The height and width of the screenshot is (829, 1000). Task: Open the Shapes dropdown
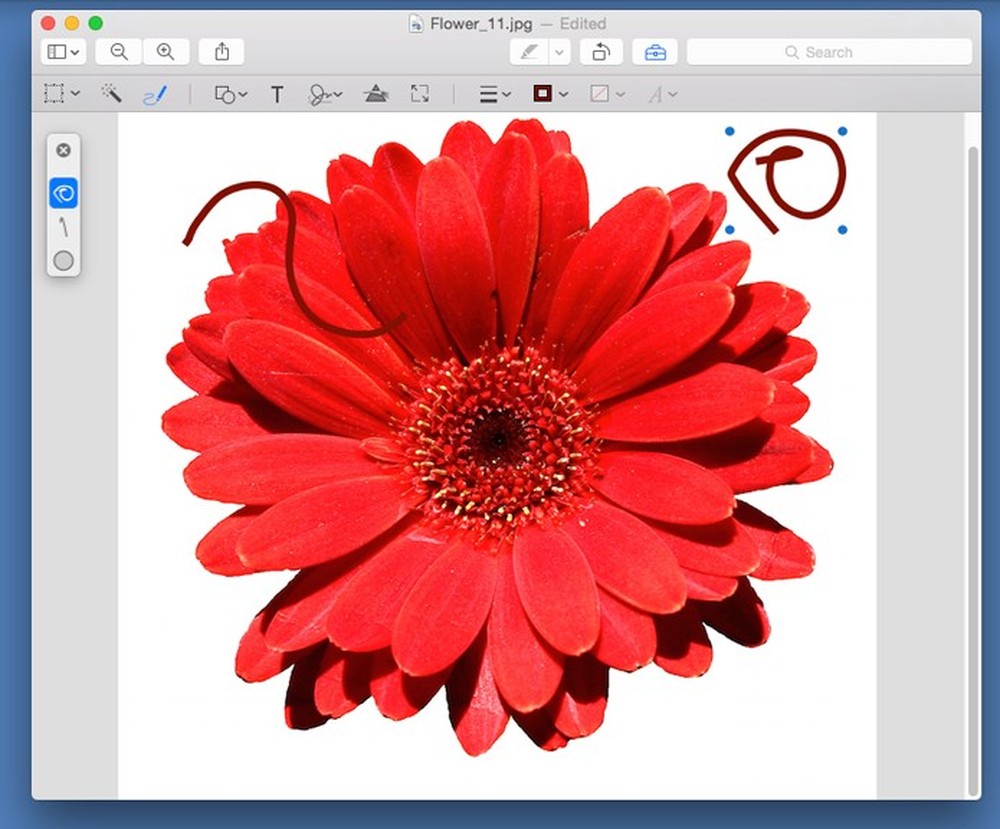[229, 93]
